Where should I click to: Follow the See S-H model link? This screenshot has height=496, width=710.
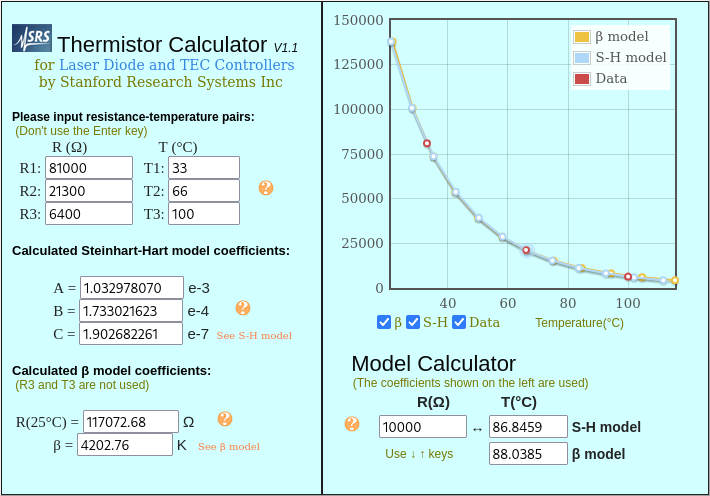pyautogui.click(x=254, y=335)
